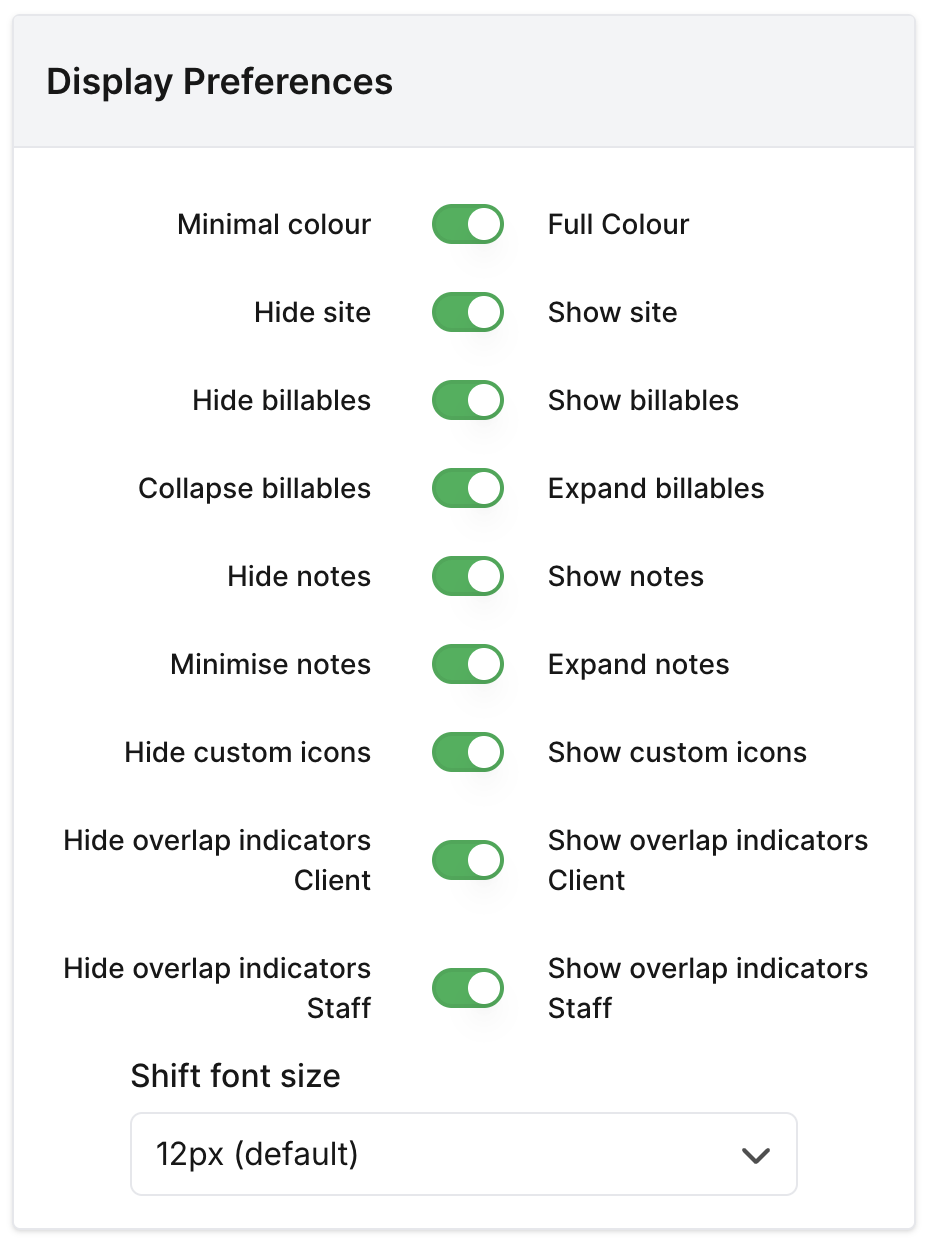Switch off Show billables toggle
The image size is (930, 1244).
pyautogui.click(x=467, y=401)
